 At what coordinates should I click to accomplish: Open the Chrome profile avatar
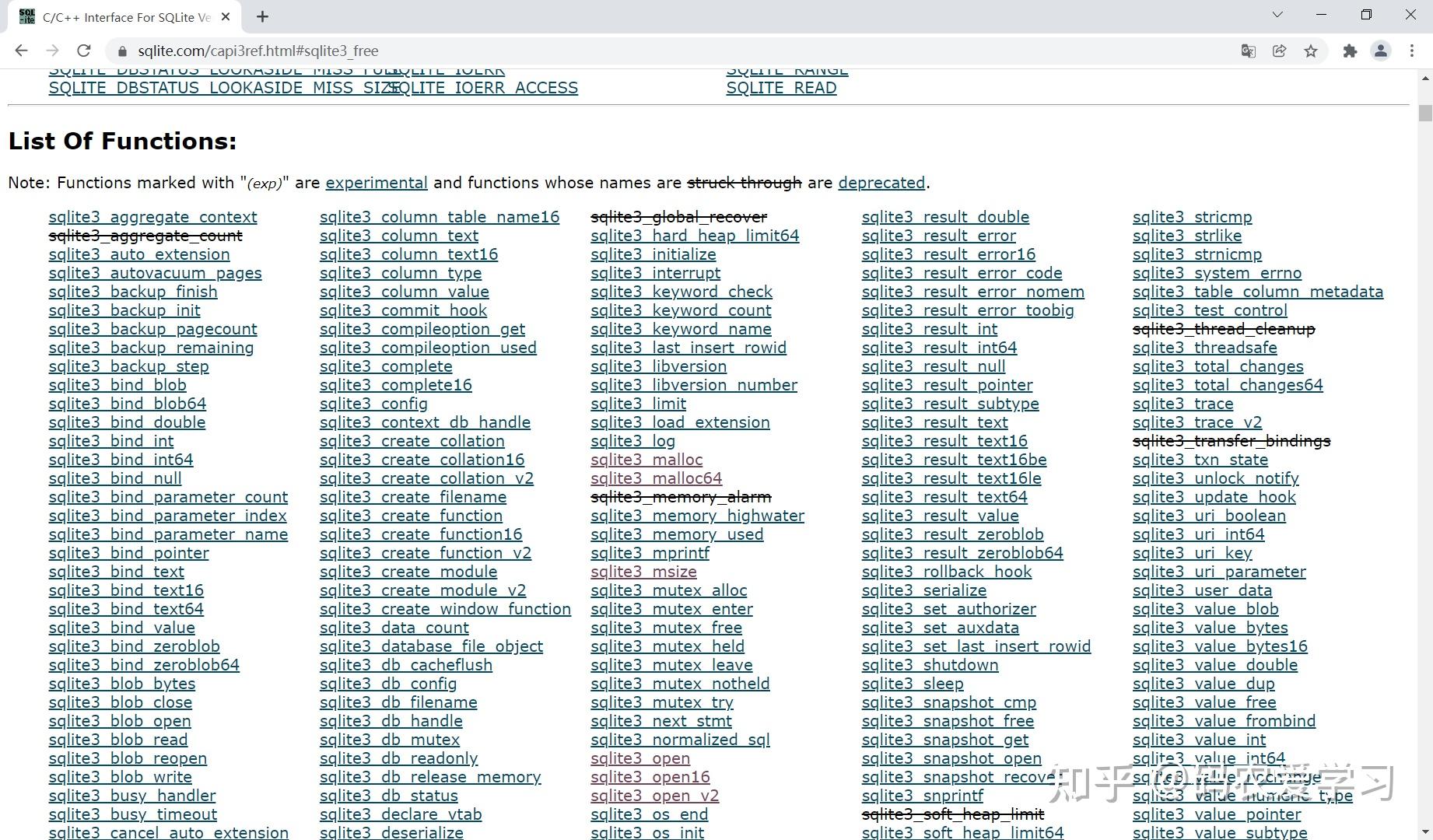coord(1381,51)
